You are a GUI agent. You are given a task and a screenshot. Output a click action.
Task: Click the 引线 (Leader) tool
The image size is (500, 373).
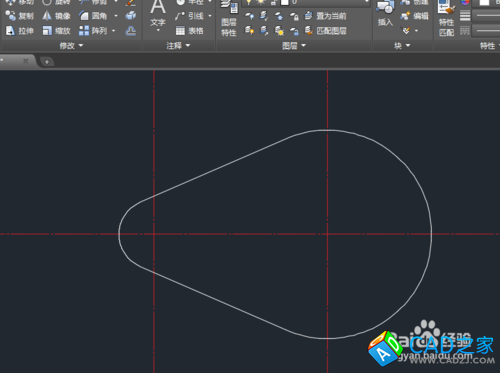tap(190, 16)
